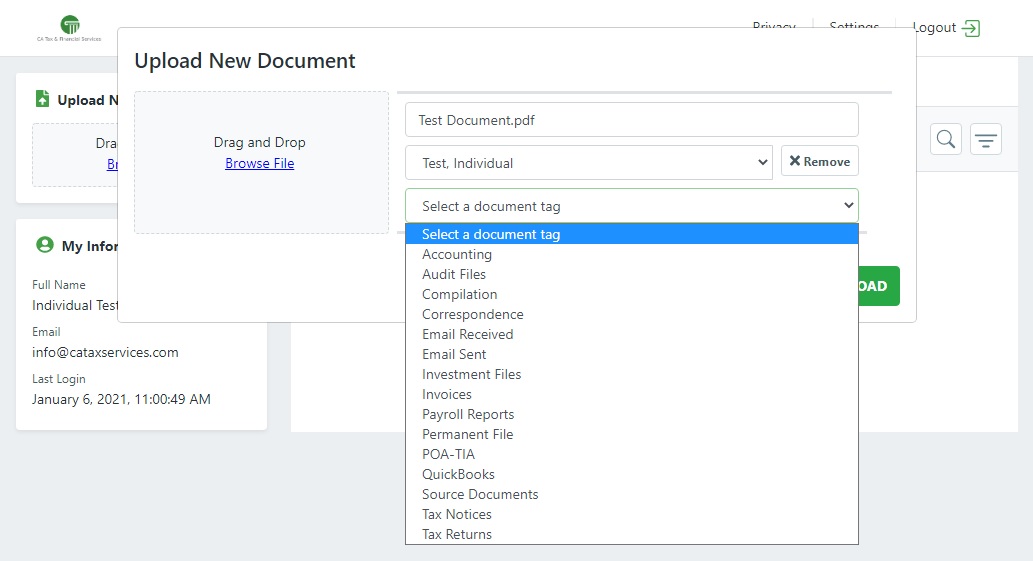Click the Logout link
The image size is (1033, 561).
934,28
